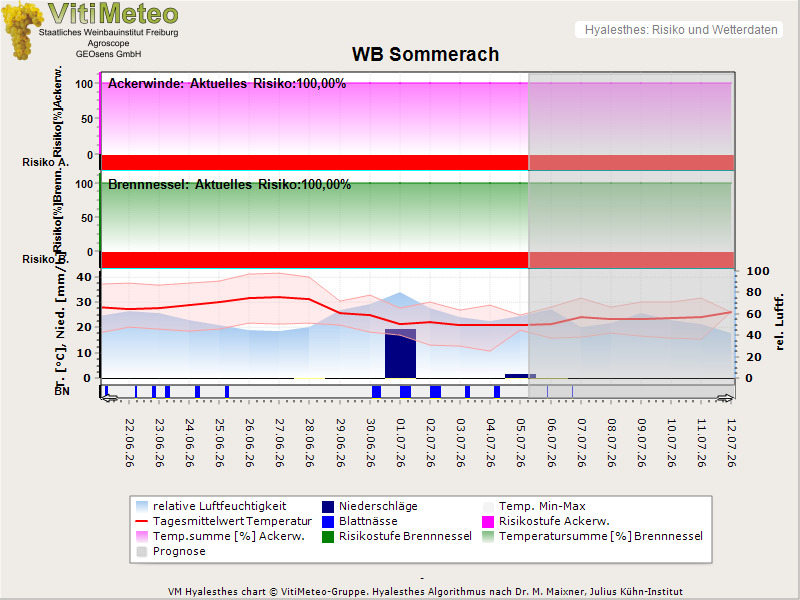Click the magenta Risikostufe Ackerw. legend swatch
This screenshot has width=800, height=600.
tap(488, 521)
